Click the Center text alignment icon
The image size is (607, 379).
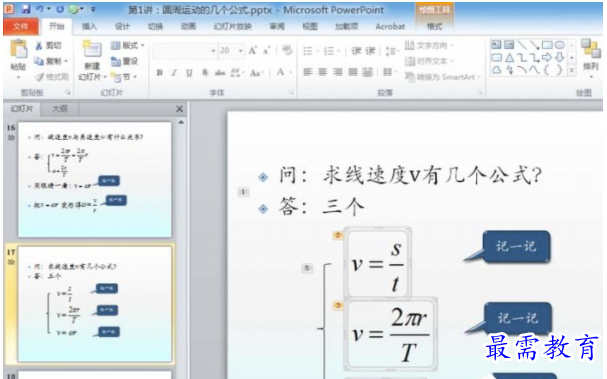coord(322,72)
